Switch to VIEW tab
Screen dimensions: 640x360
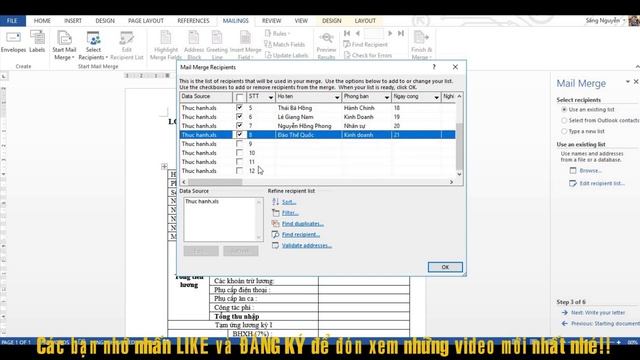click(301, 20)
